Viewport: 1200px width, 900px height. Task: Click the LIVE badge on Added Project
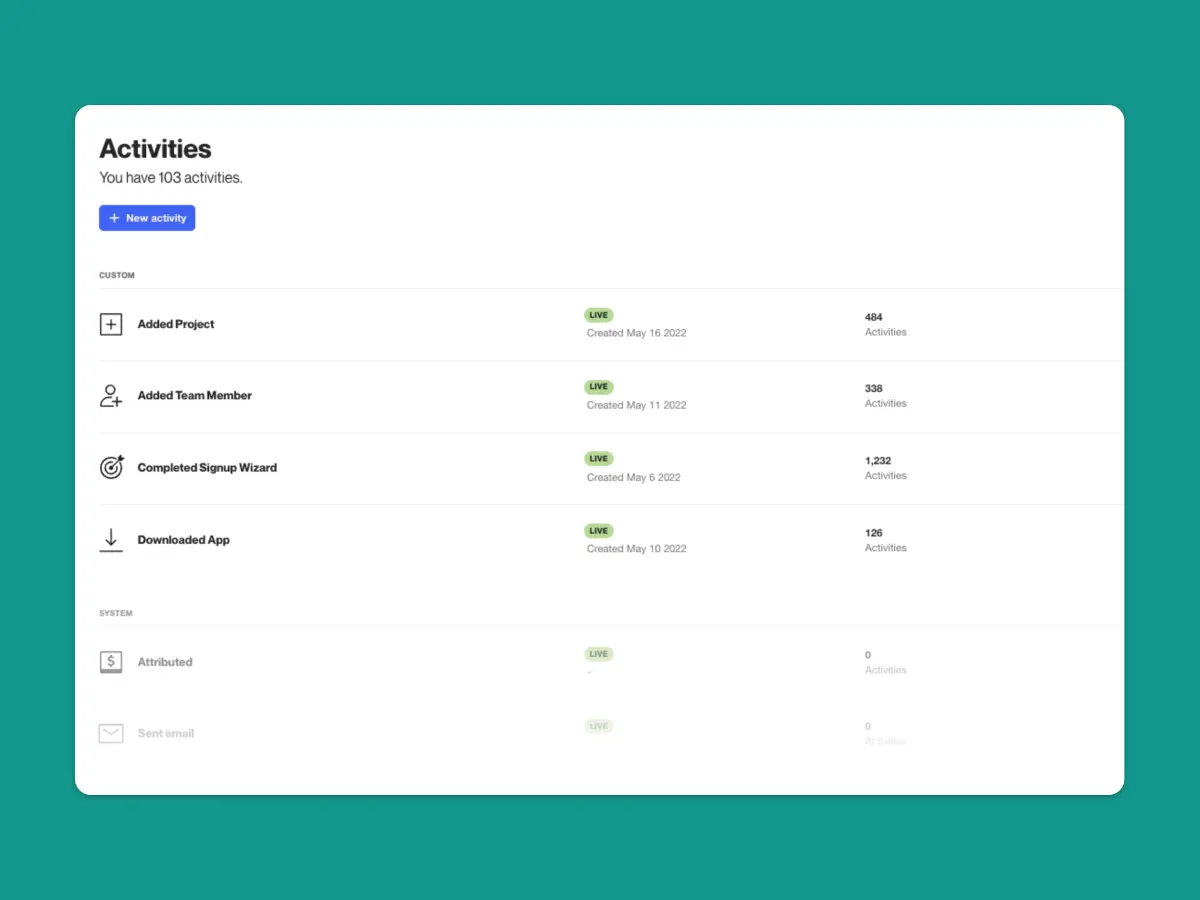click(599, 315)
